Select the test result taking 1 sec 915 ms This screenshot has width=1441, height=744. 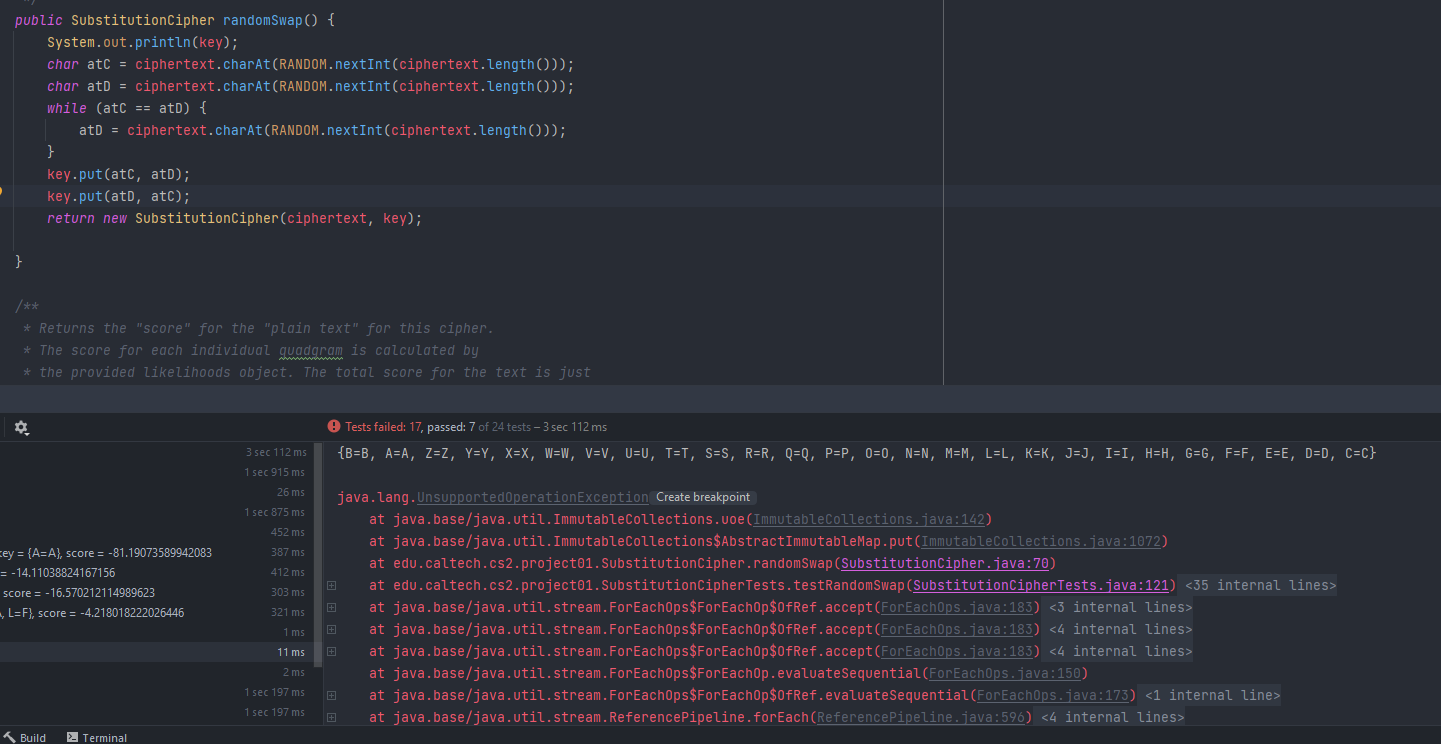point(160,472)
